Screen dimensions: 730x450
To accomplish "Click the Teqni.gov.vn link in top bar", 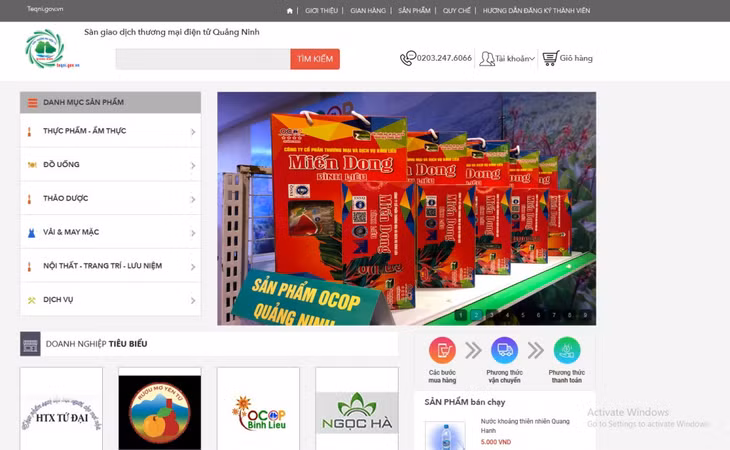I will click(x=45, y=9).
